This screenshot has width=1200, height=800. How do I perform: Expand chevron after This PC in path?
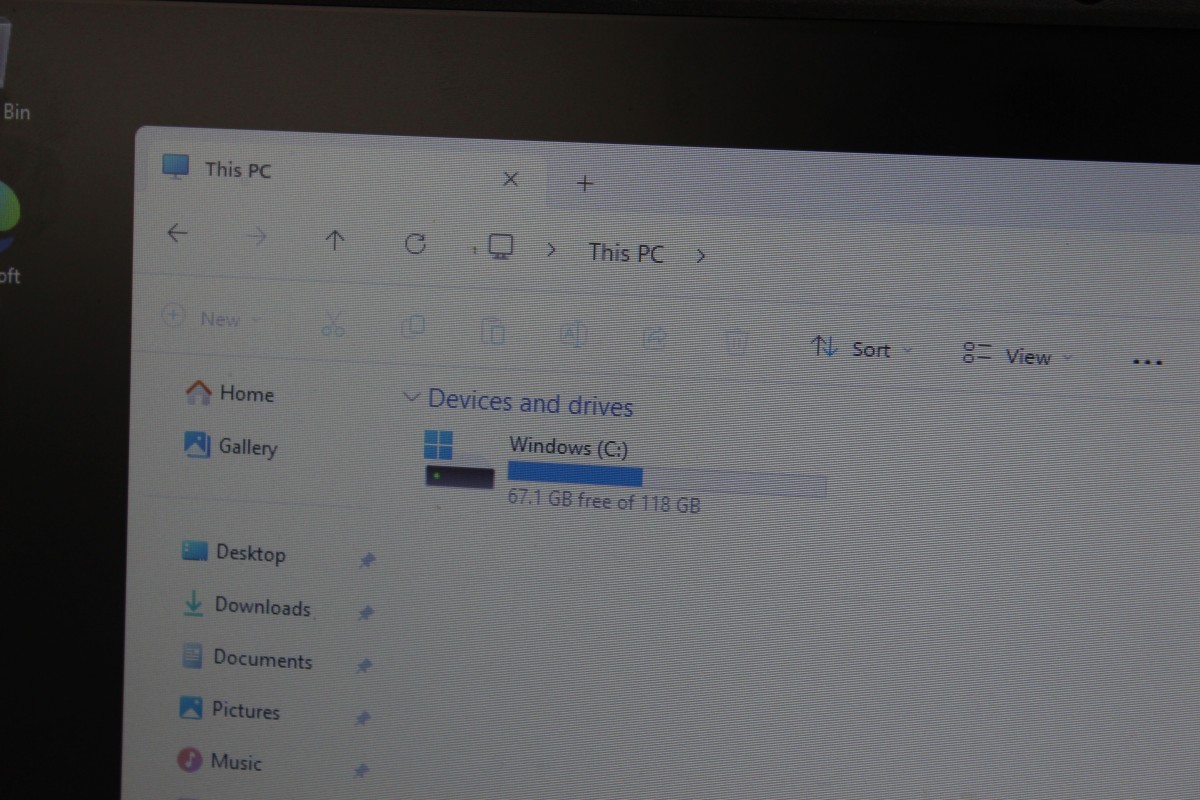tap(700, 256)
